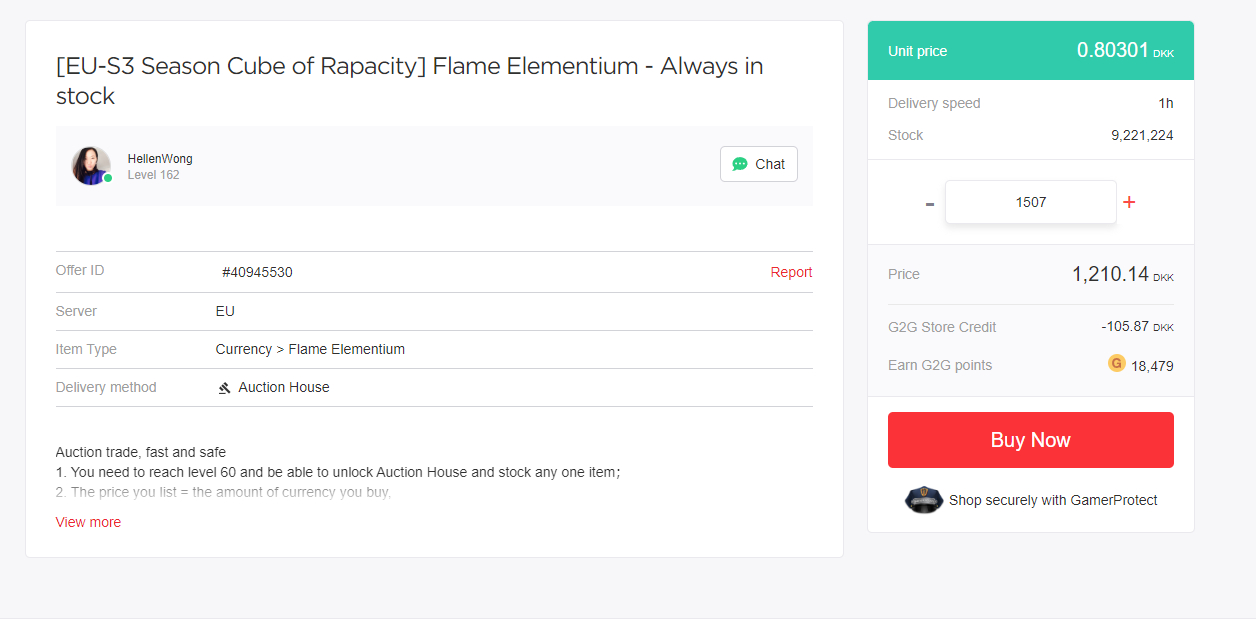This screenshot has height=628, width=1256.
Task: Click the offer ID number #40945530
Action: pyautogui.click(x=257, y=272)
